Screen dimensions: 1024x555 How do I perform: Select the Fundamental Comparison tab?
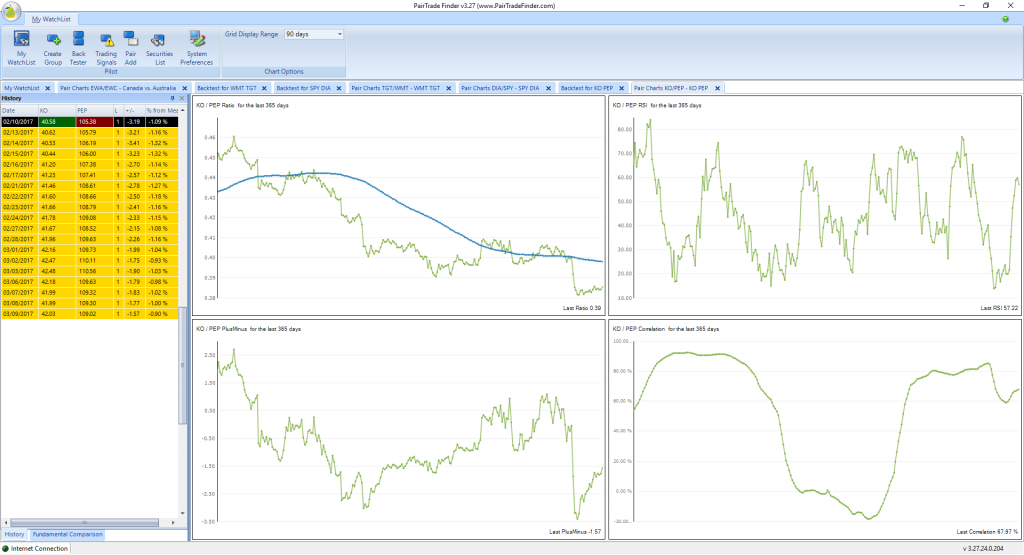[x=67, y=535]
